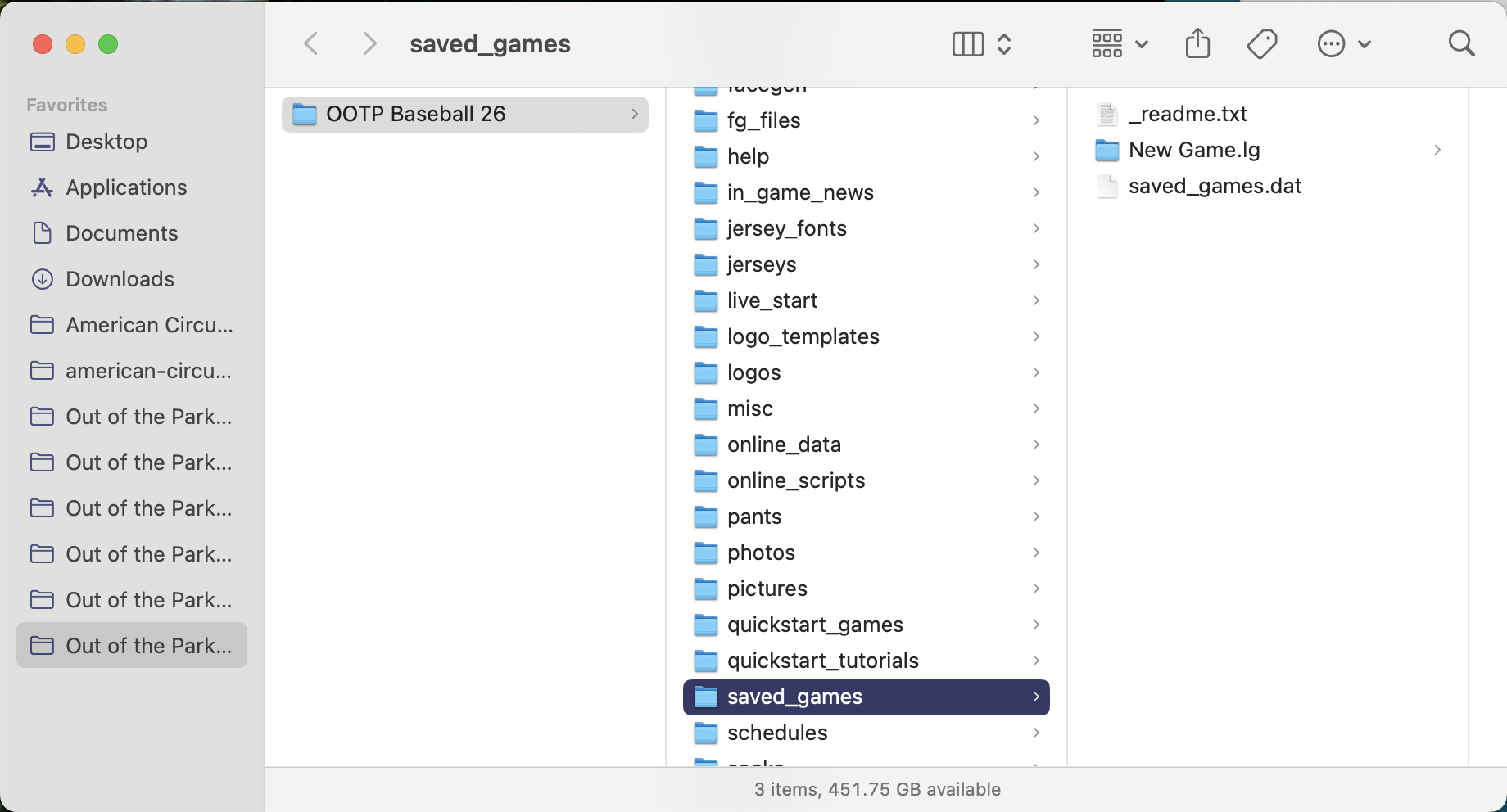Open the More actions ellipsis menu
Viewport: 1507px width, 812px height.
click(1332, 43)
